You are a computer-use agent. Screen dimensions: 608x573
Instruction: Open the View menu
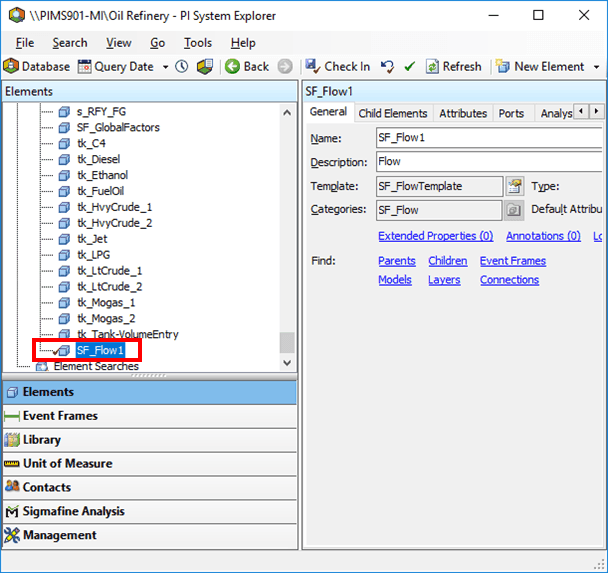click(x=119, y=43)
